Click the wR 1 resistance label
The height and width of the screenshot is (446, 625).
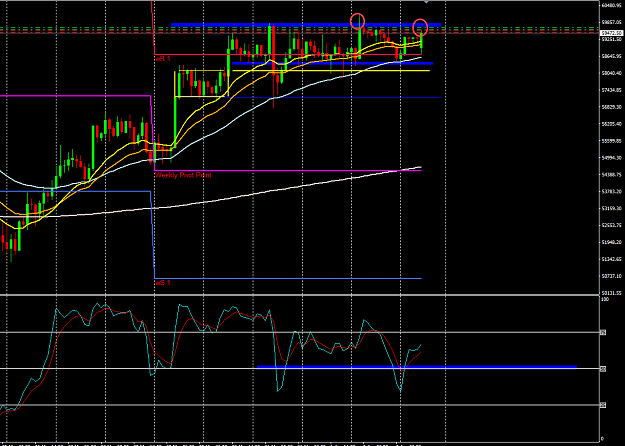pyautogui.click(x=163, y=59)
